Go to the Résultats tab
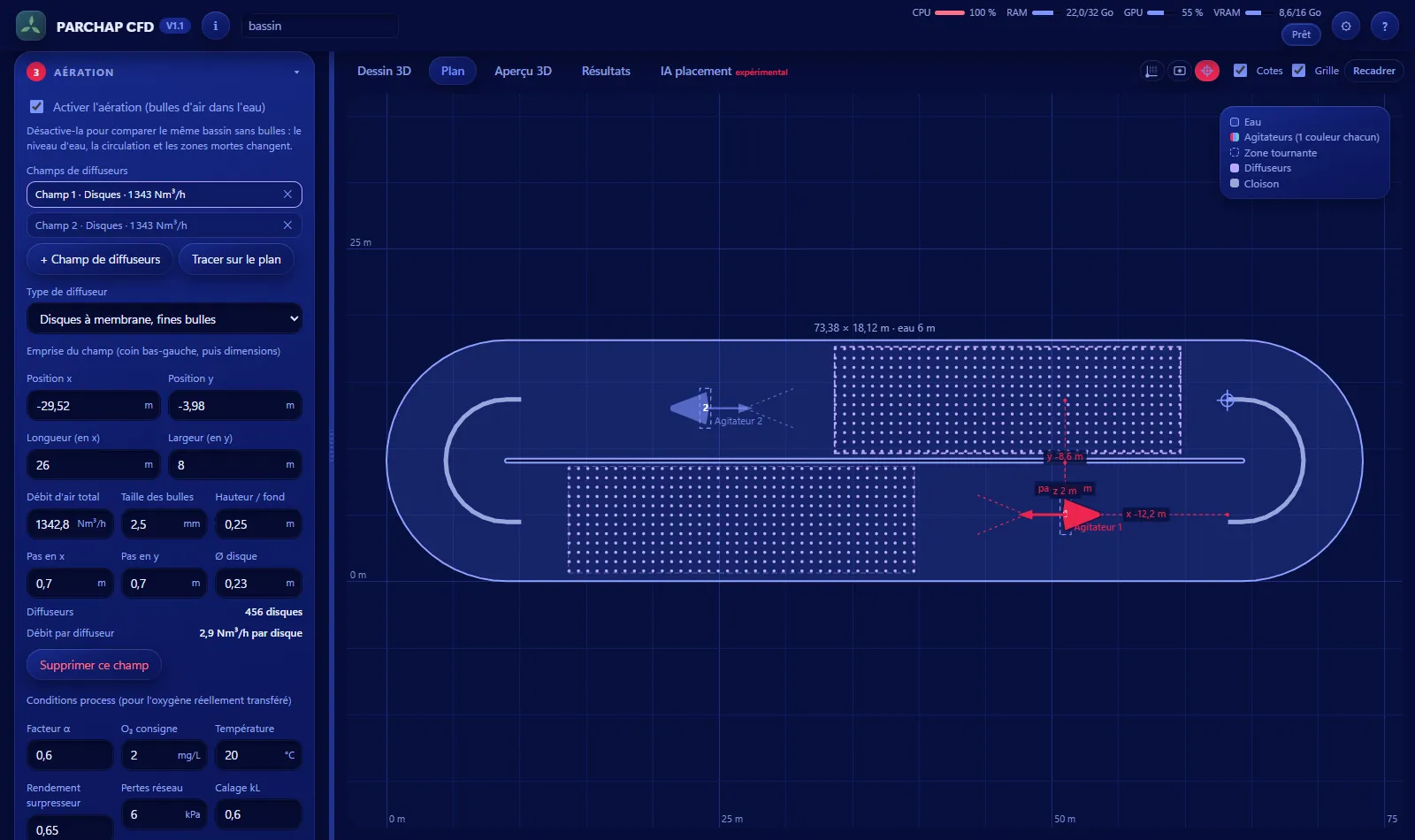Screen dimensions: 1415x840 (606, 71)
